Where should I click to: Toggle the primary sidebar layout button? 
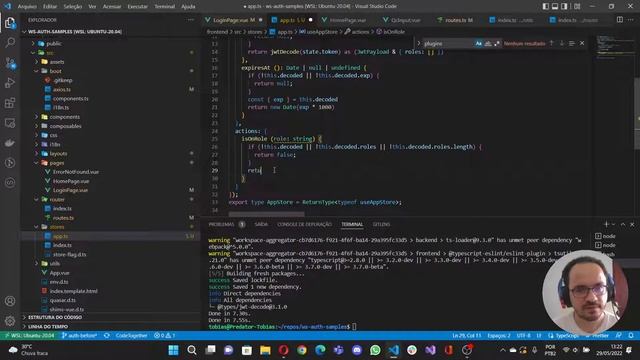(546, 6)
